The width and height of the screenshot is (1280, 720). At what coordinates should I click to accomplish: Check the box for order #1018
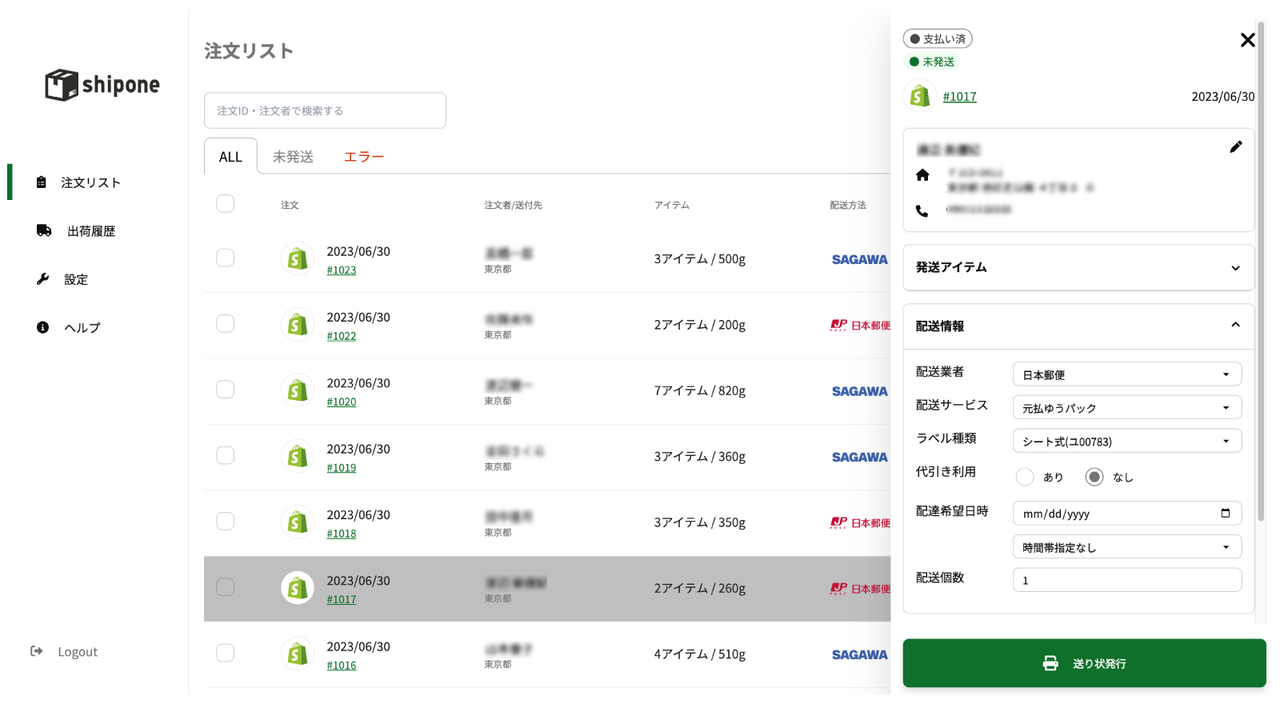click(x=225, y=522)
